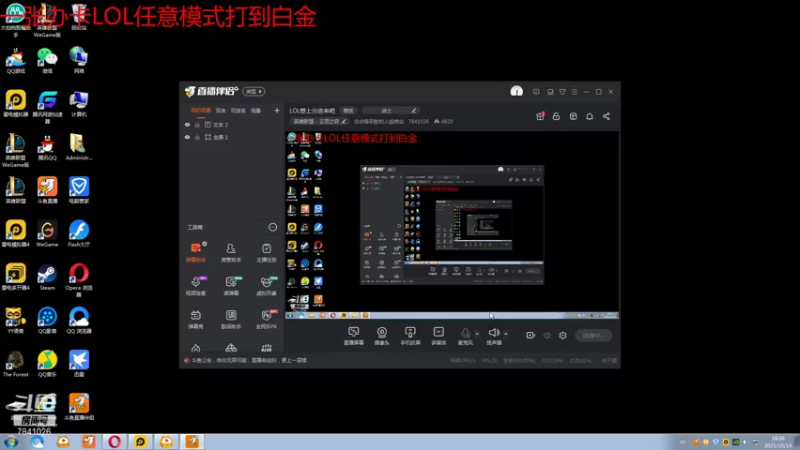Click the share icon at top right

606,116
